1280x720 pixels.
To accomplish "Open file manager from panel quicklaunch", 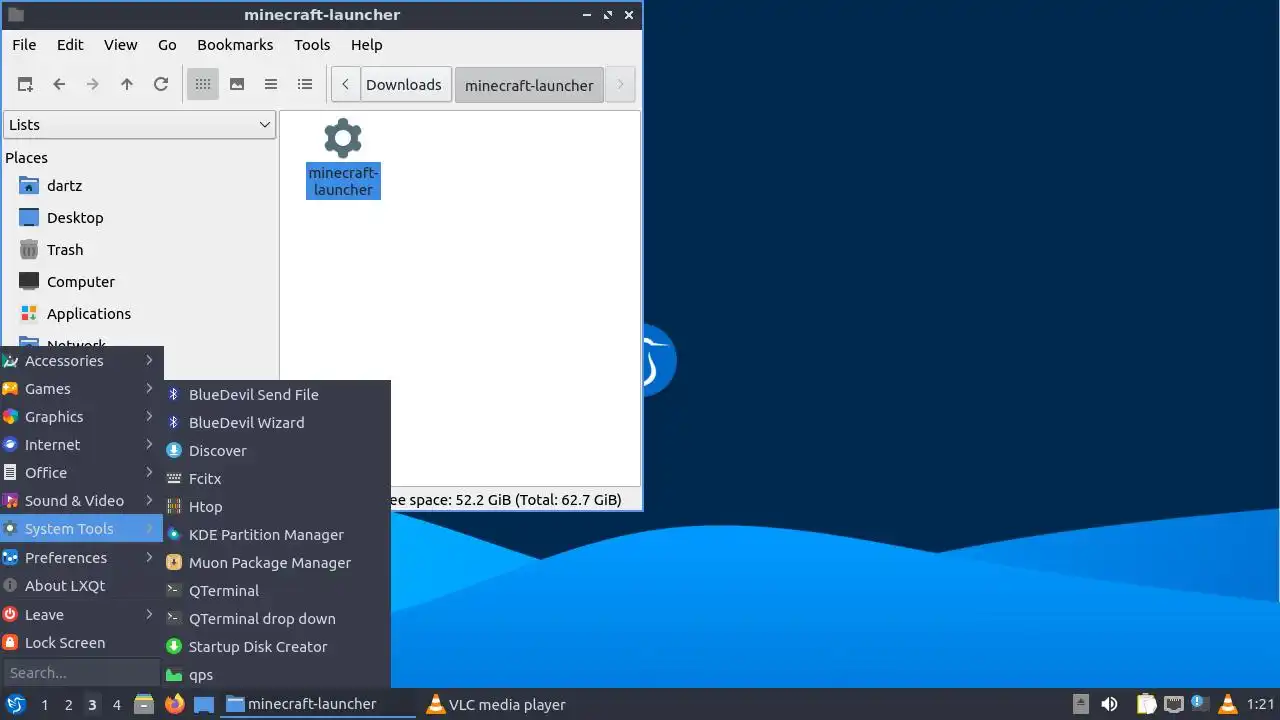I will (x=144, y=704).
